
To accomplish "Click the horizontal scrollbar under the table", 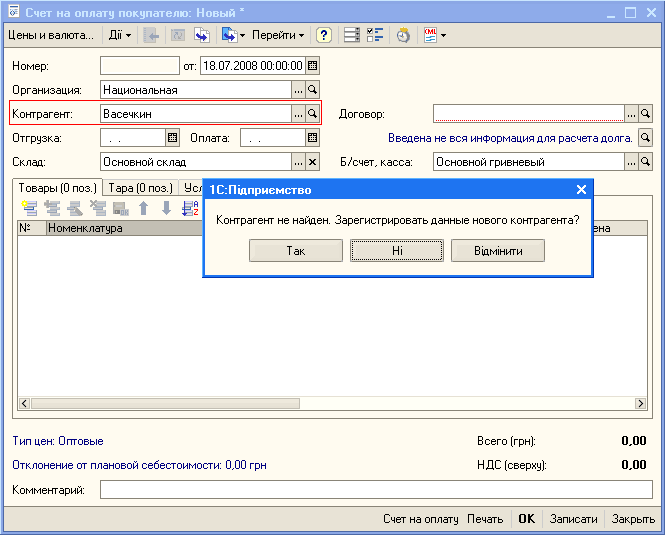I will coord(330,405).
